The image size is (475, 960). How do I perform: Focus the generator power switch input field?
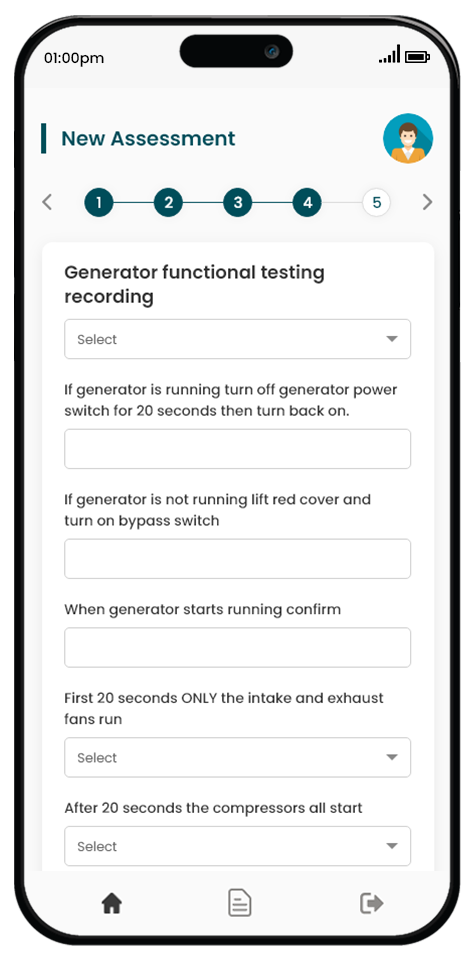point(238,449)
